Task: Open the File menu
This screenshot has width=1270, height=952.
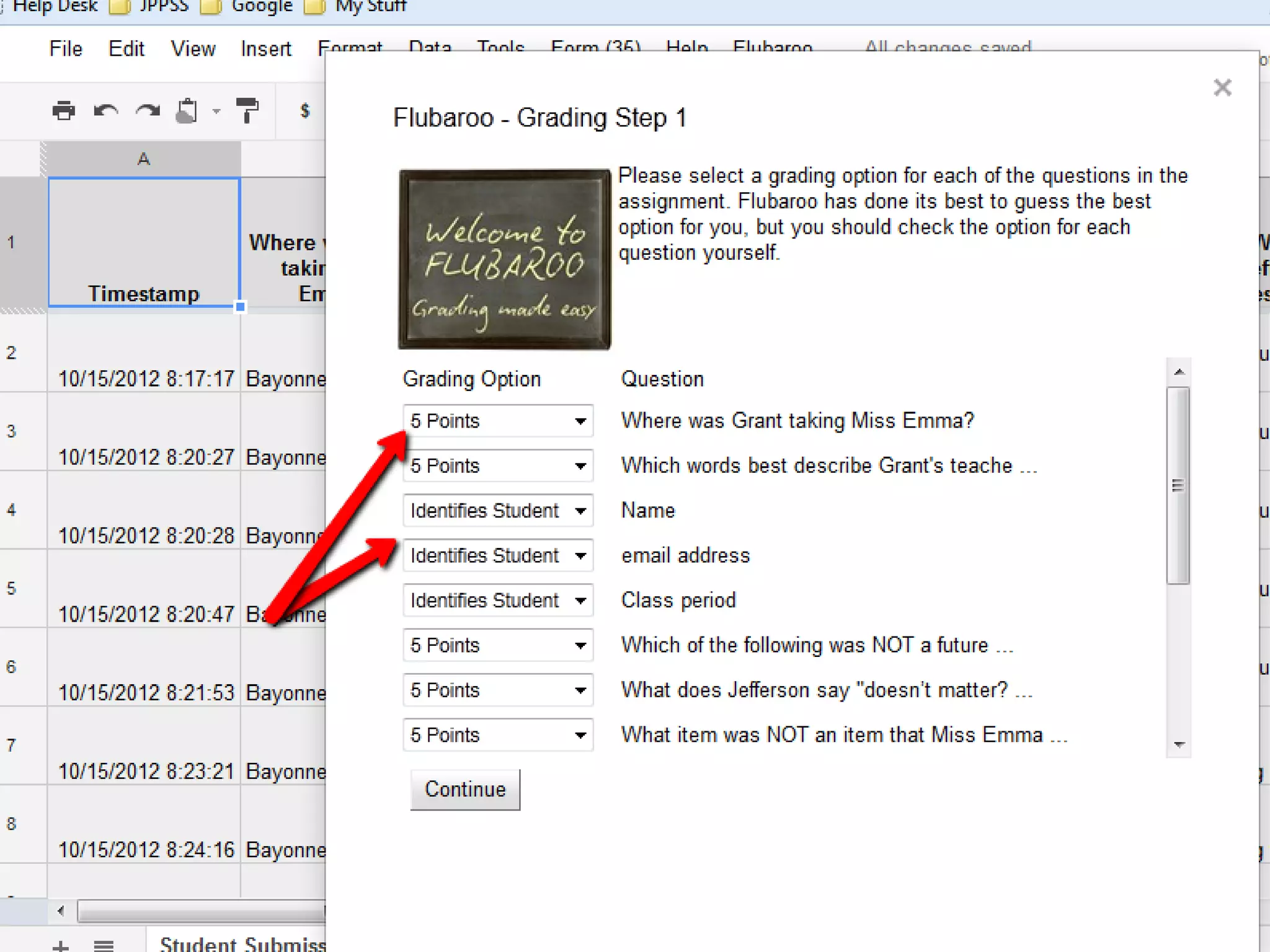Action: pos(66,48)
